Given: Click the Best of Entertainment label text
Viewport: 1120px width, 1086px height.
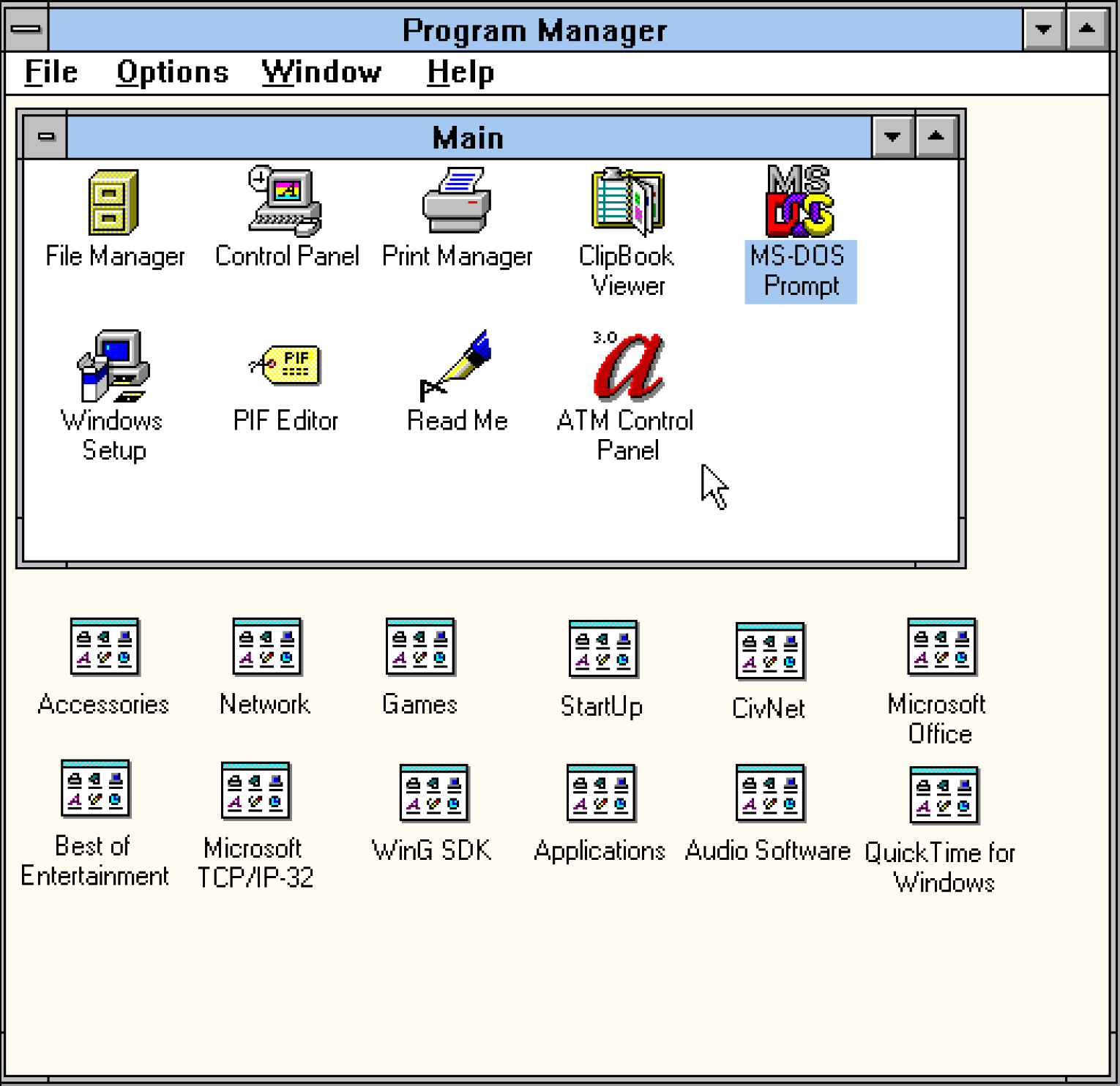Looking at the screenshot, I should tap(94, 861).
